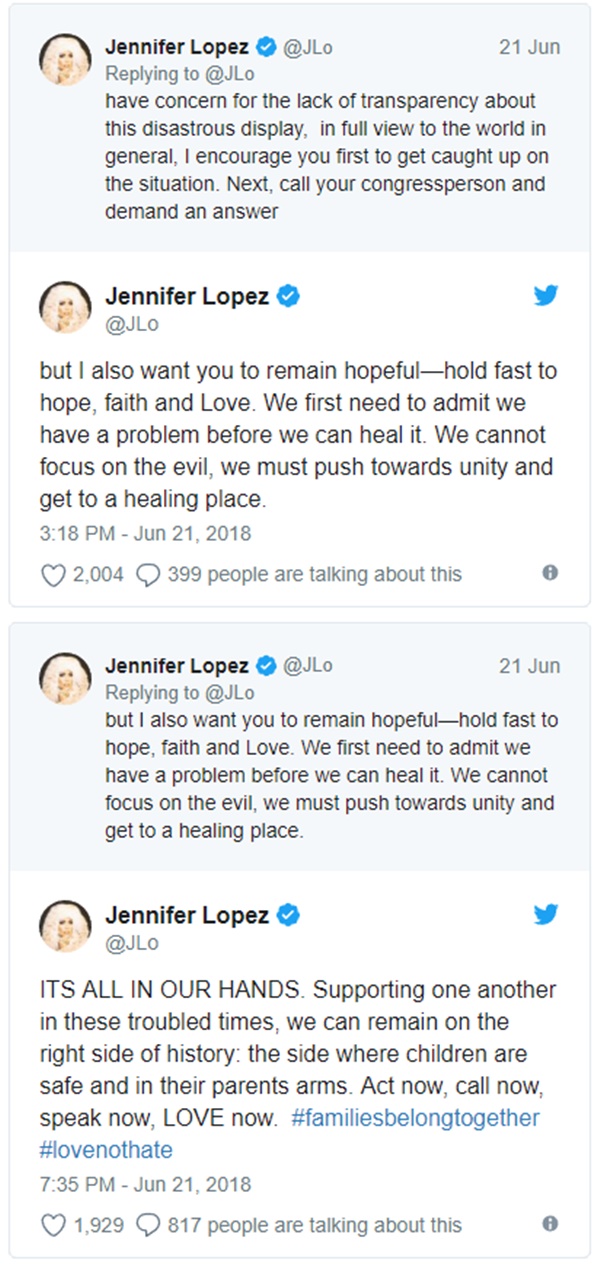This screenshot has height=1266, width=600.
Task: Click the @JLo handle under first main tweet name
Action: pyautogui.click(x=132, y=324)
